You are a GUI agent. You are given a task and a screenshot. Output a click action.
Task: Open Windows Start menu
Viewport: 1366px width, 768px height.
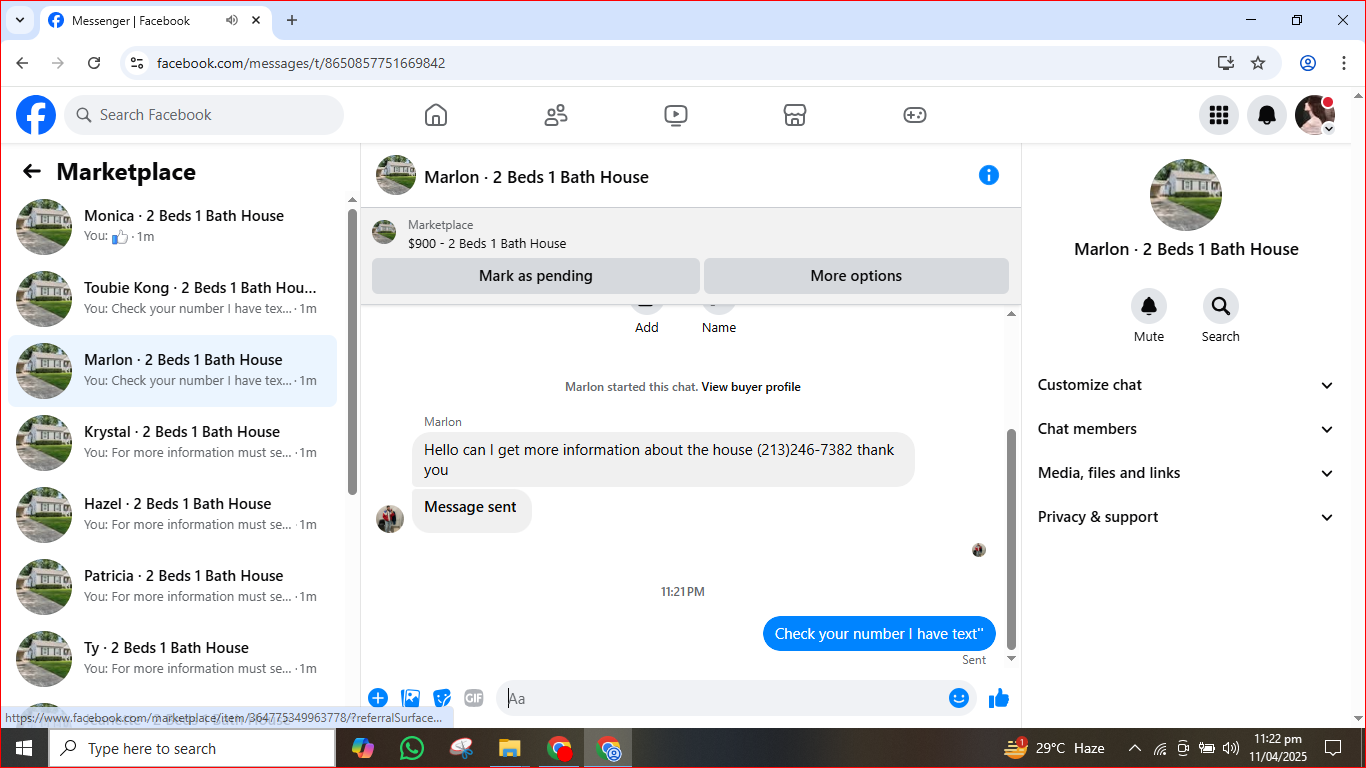coord(24,748)
